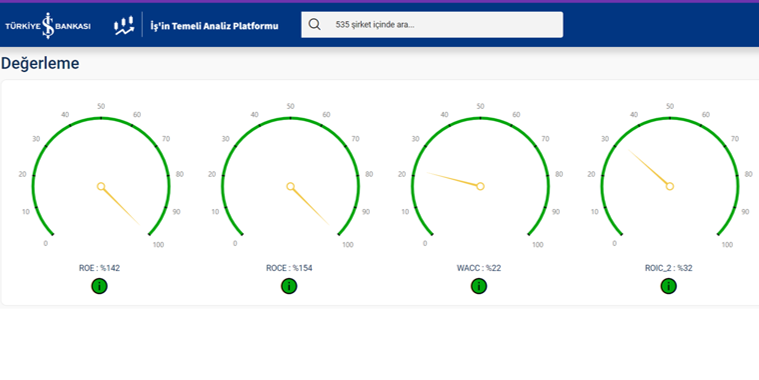Click the 100 mark on WACC gauge
This screenshot has height=380, width=759.
click(x=538, y=244)
